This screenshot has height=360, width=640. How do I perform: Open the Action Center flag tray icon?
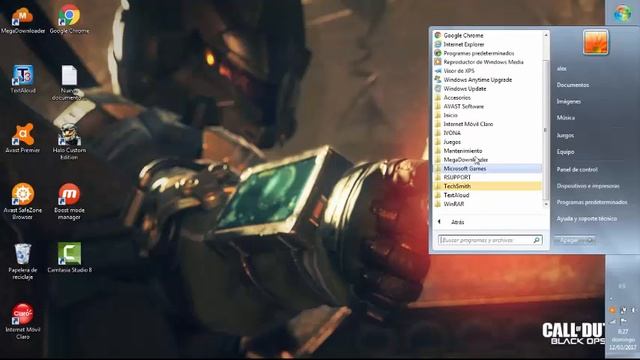(624, 322)
